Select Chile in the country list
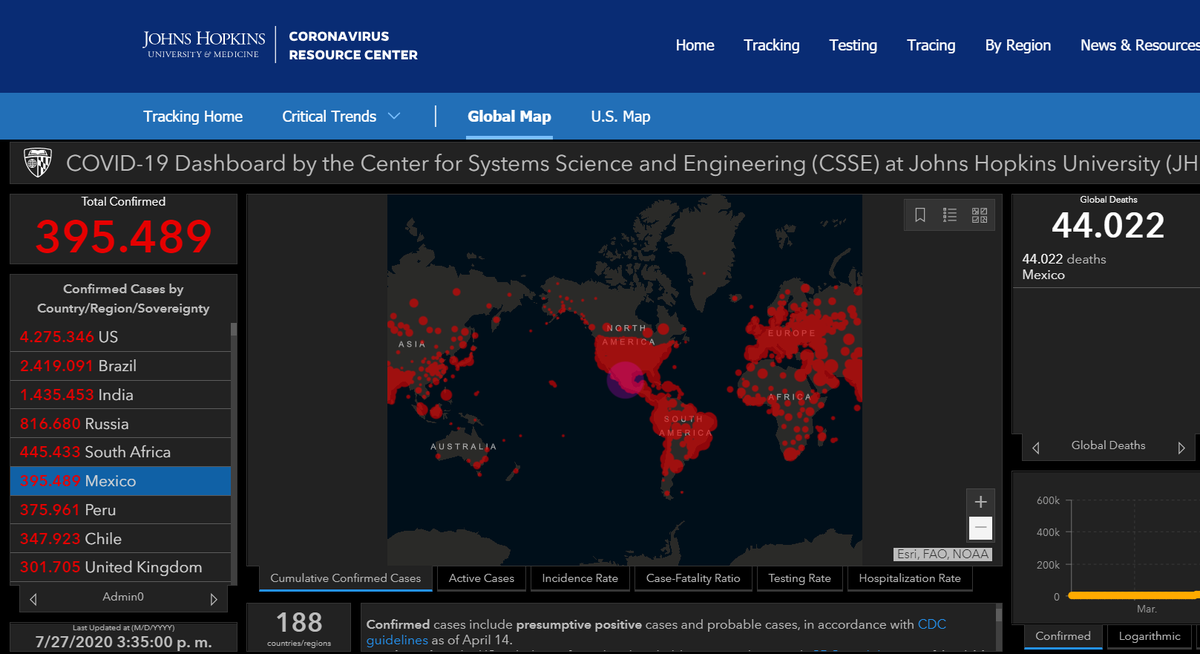The width and height of the screenshot is (1200, 654). 121,539
